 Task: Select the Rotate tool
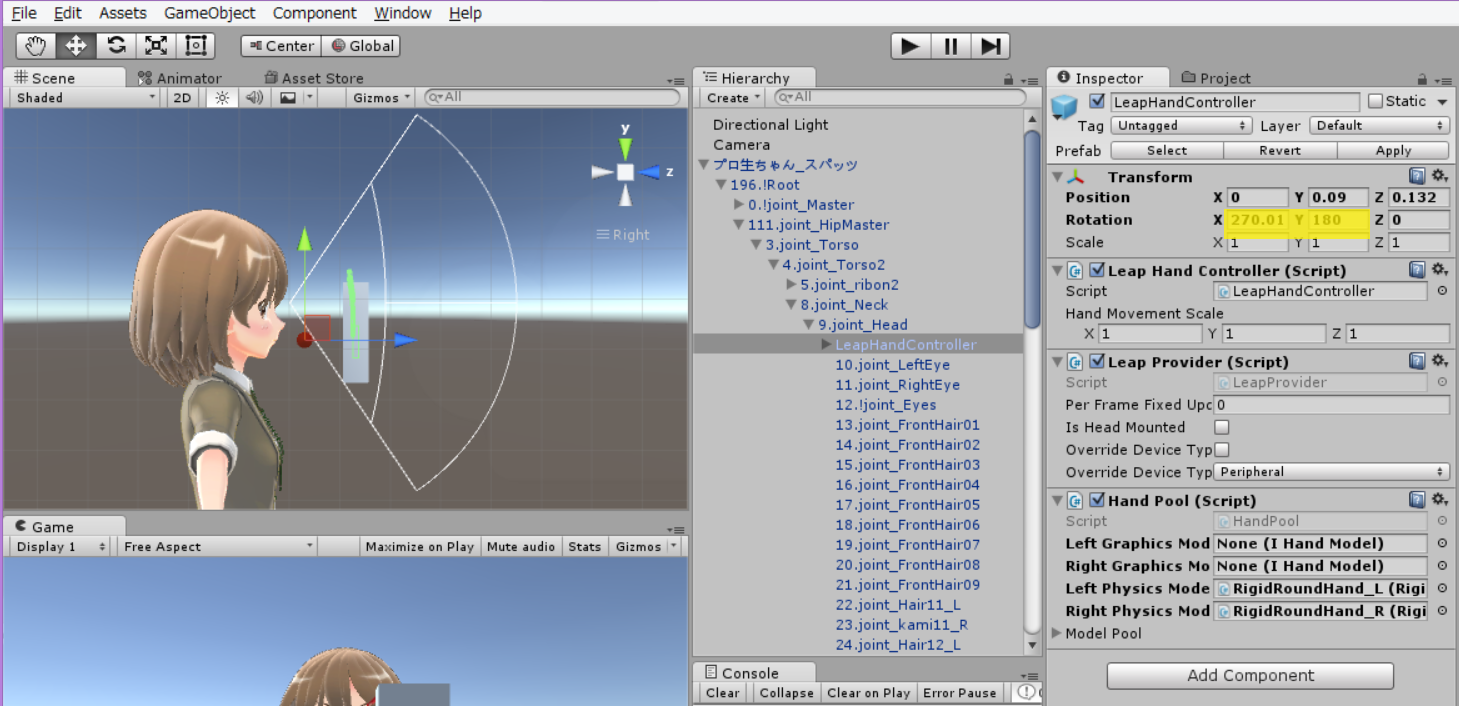[114, 45]
